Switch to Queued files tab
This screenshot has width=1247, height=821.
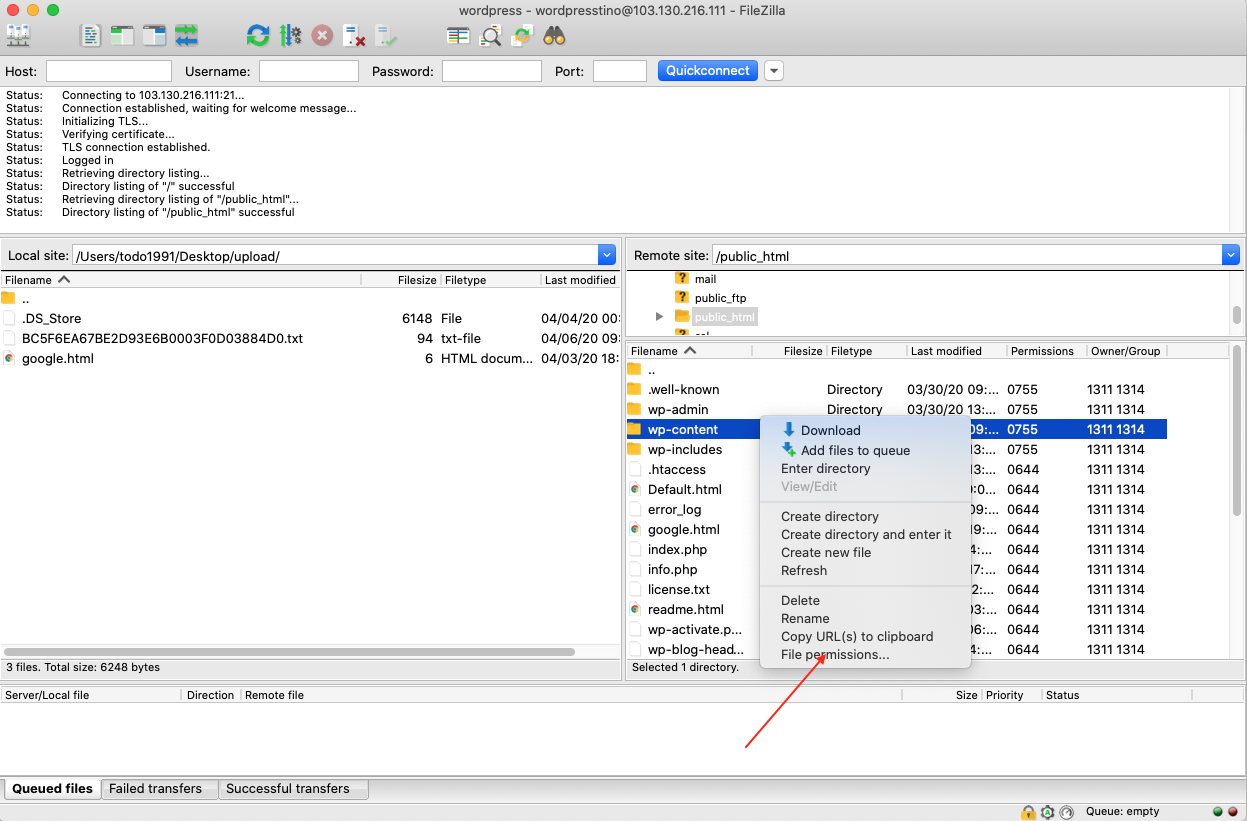point(53,788)
